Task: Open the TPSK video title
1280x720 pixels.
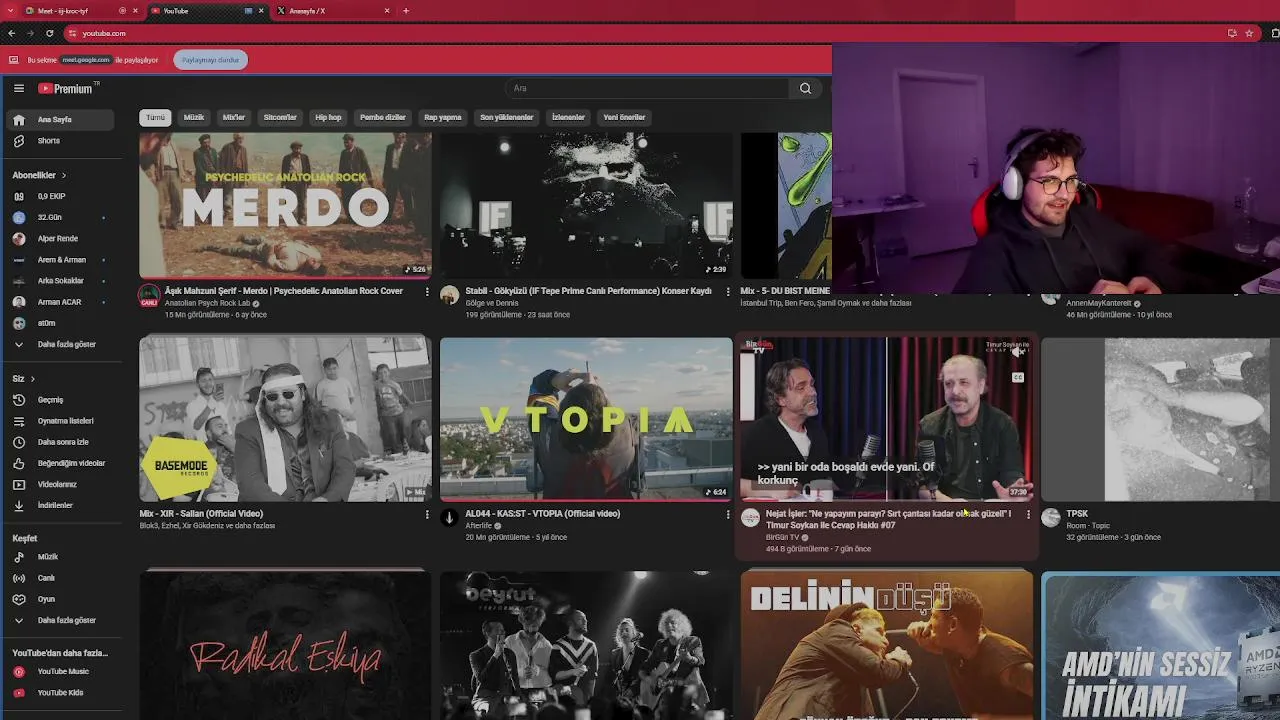Action: point(1077,514)
